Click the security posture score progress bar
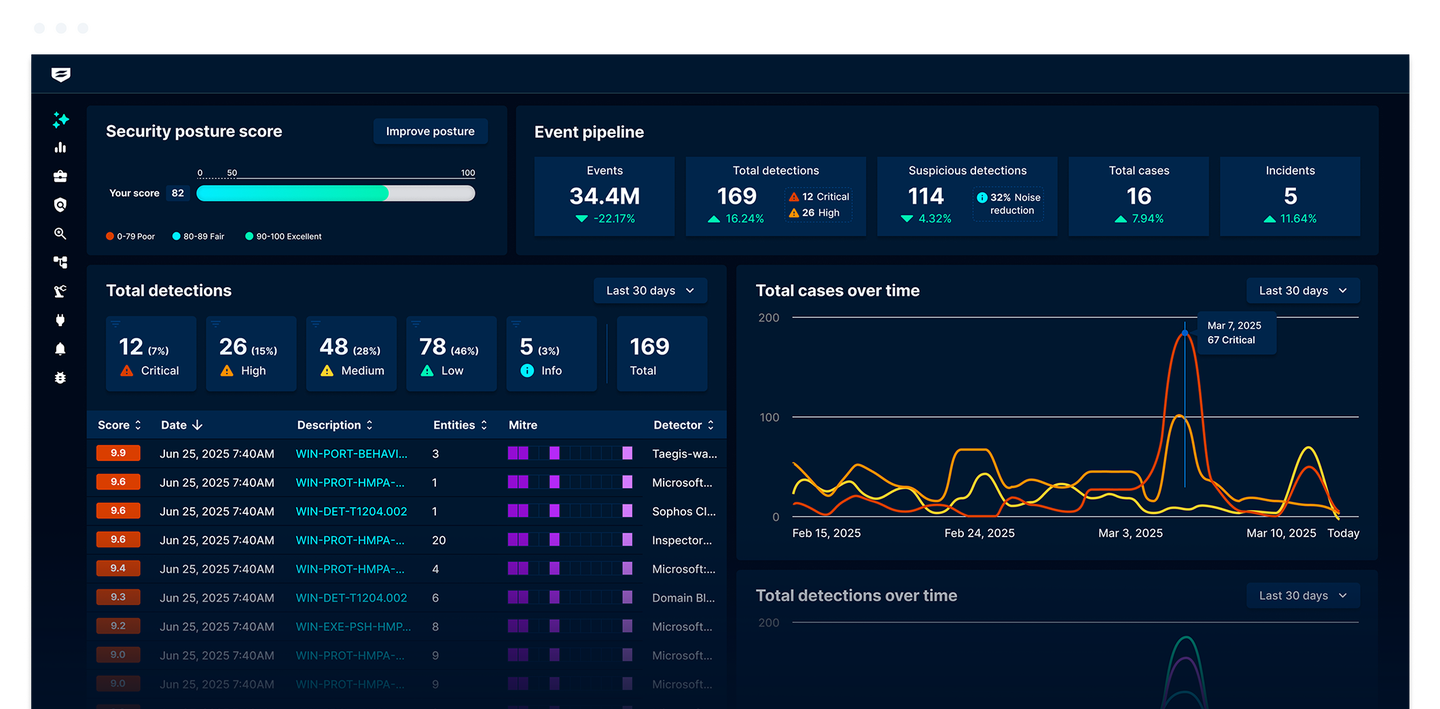The image size is (1440, 709). pos(335,193)
